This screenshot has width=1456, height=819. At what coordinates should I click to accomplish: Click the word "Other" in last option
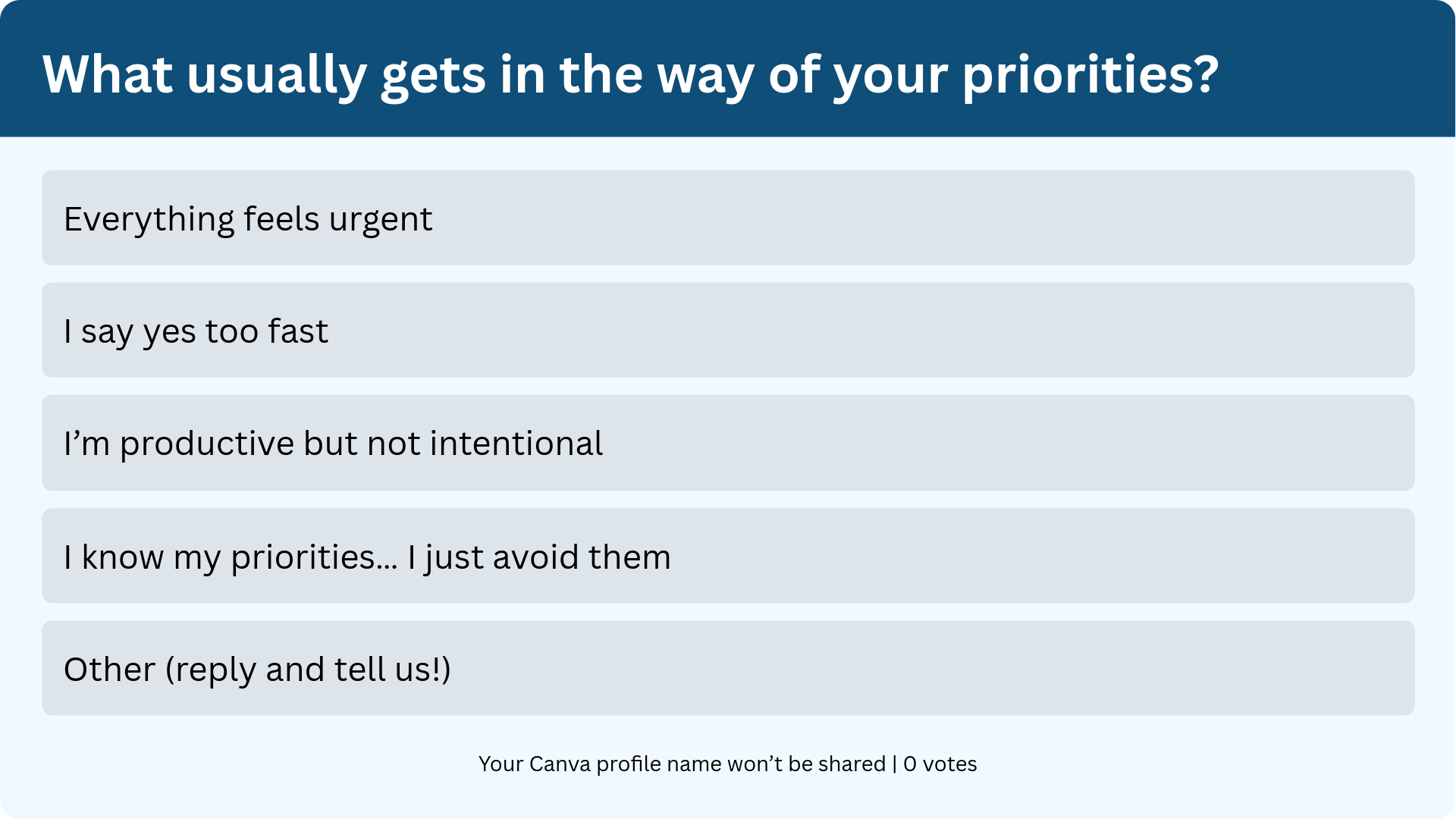point(110,670)
